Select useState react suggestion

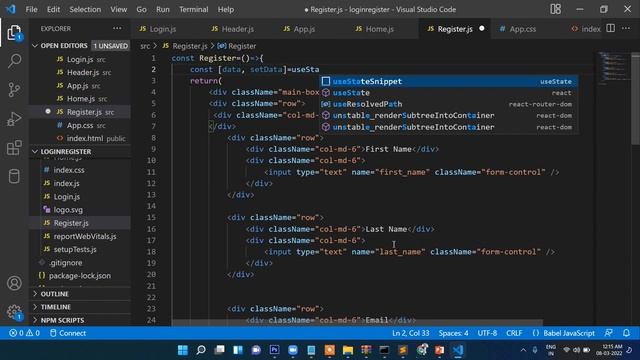448,93
